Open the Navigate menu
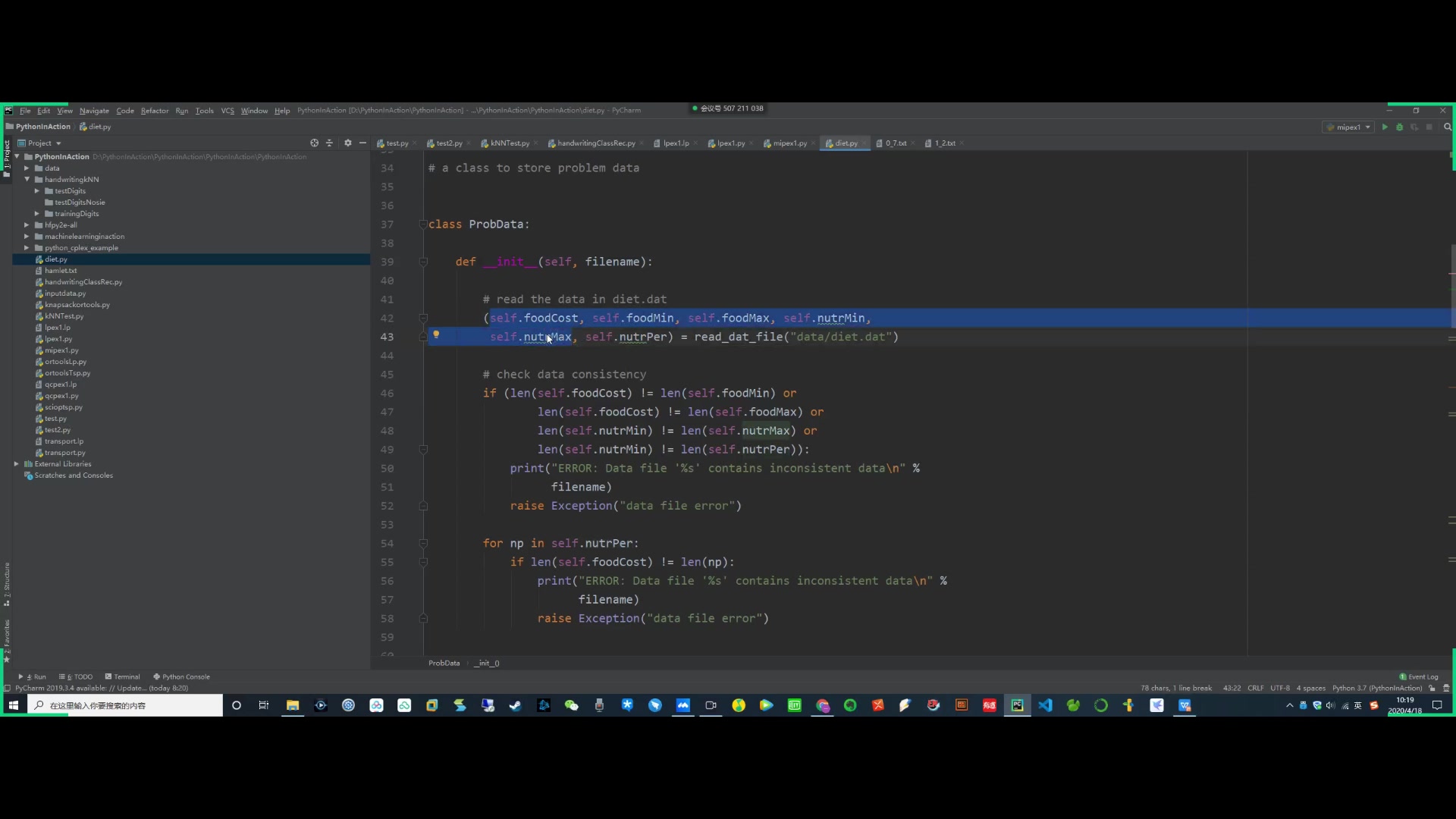Screen dimensions: 1456x819 coord(94,111)
